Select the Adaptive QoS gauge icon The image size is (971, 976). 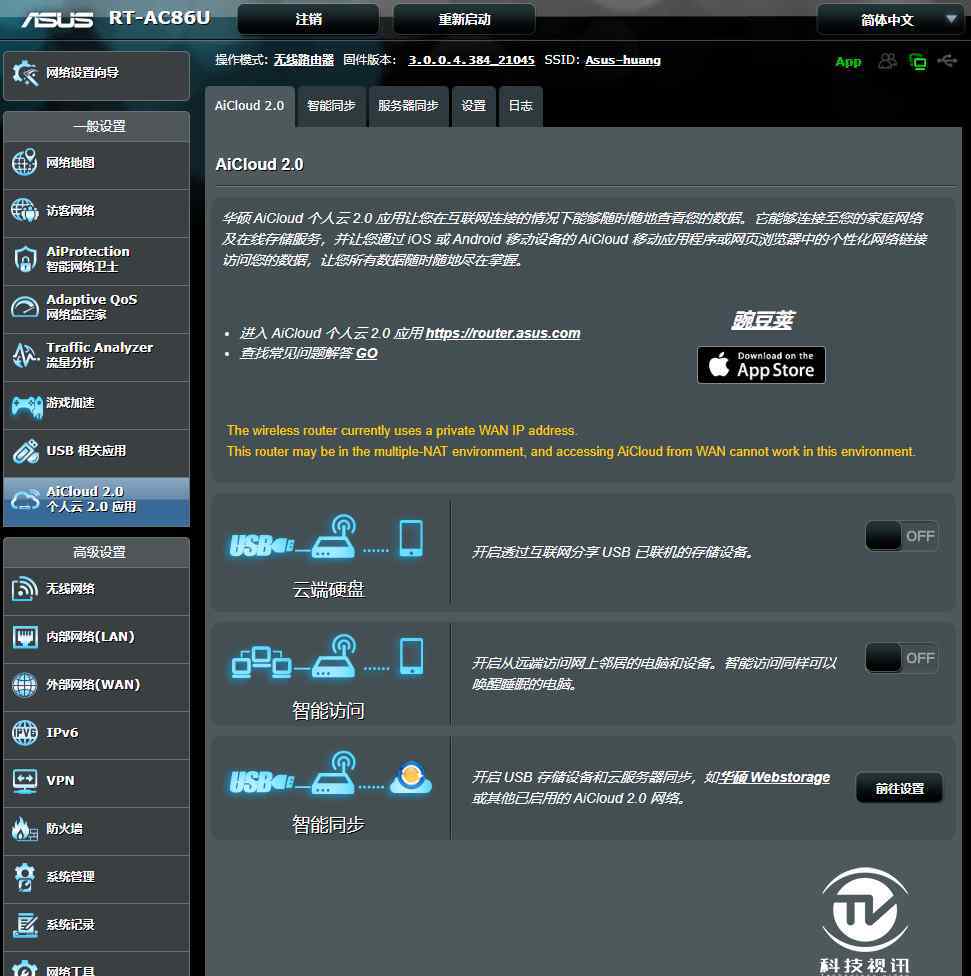point(25,307)
